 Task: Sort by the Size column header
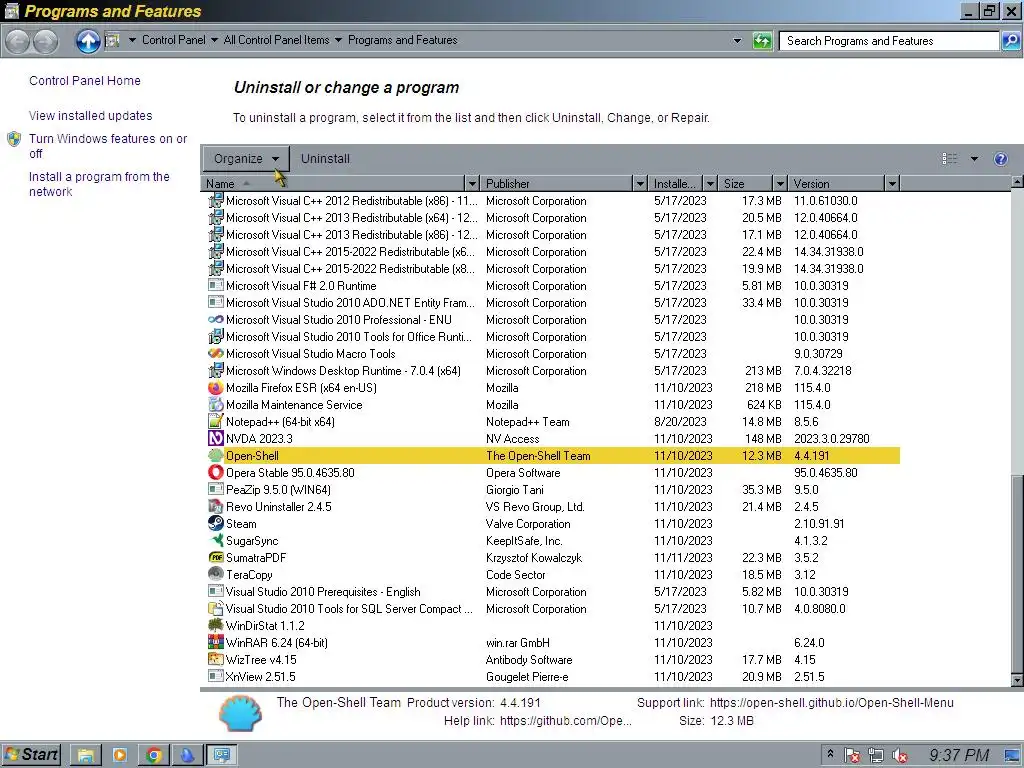click(x=746, y=184)
